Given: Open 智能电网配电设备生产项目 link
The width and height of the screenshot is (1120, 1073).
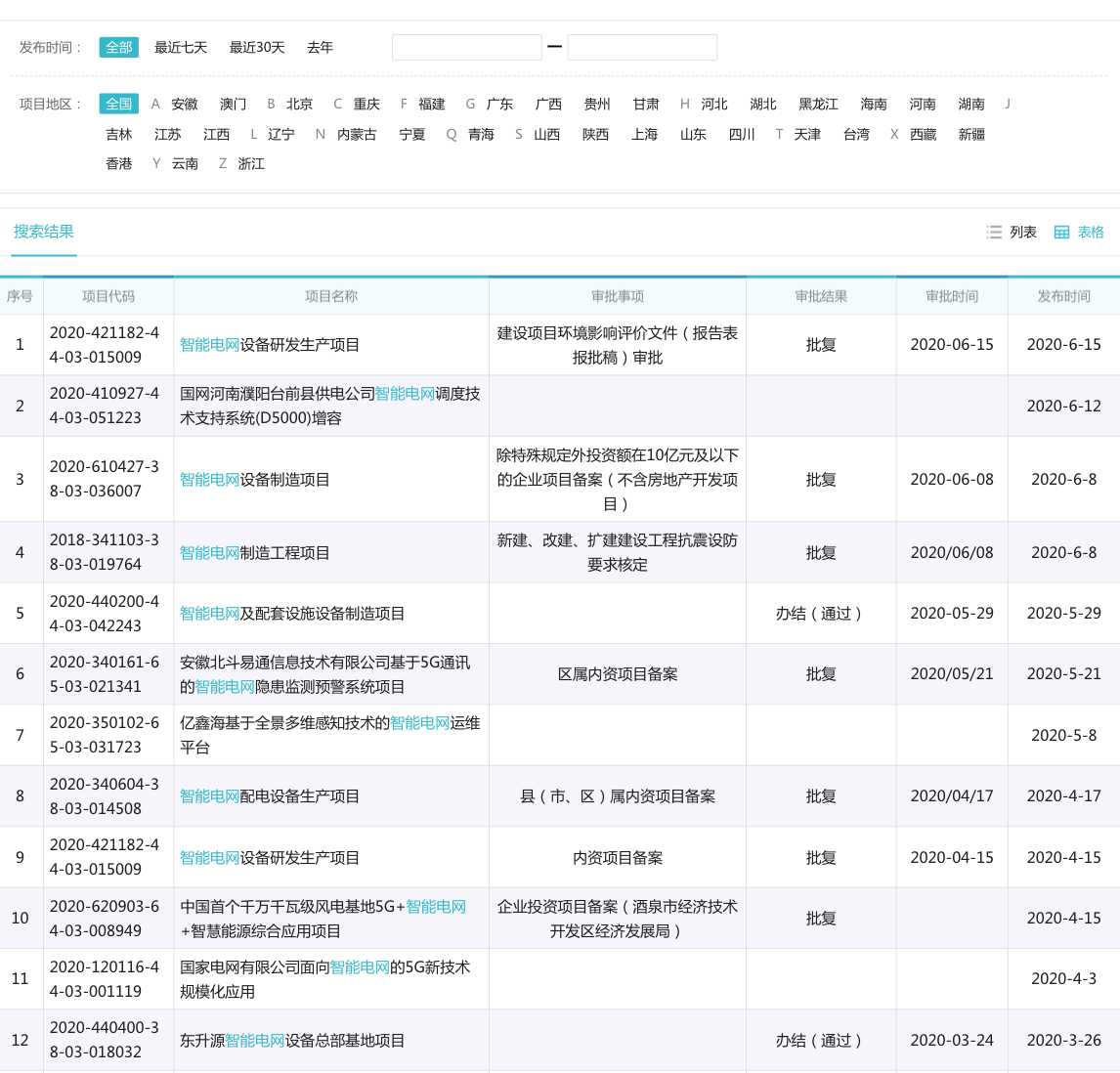Looking at the screenshot, I should pyautogui.click(x=270, y=795).
